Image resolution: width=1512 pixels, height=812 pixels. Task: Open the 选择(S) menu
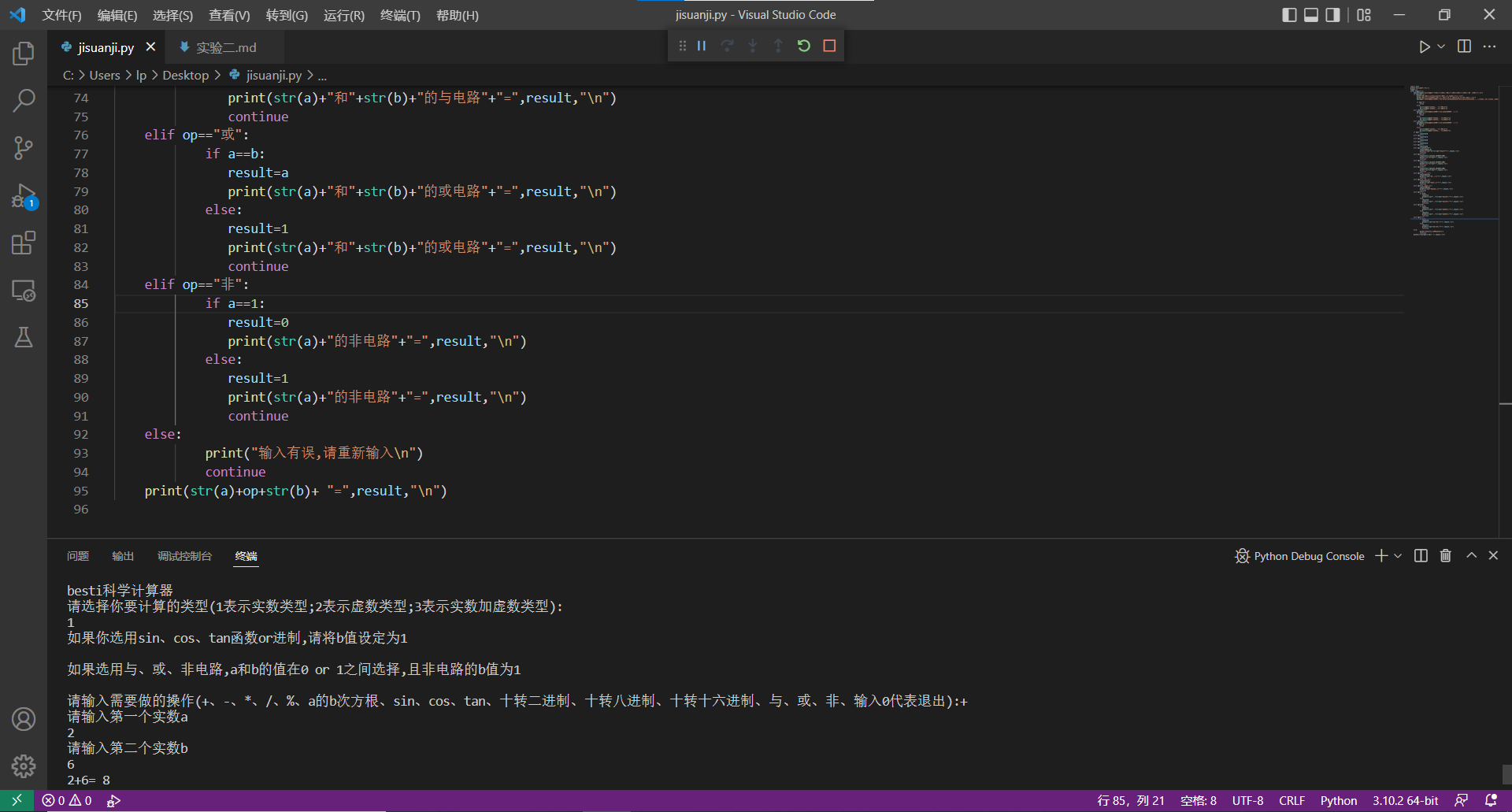coord(172,15)
